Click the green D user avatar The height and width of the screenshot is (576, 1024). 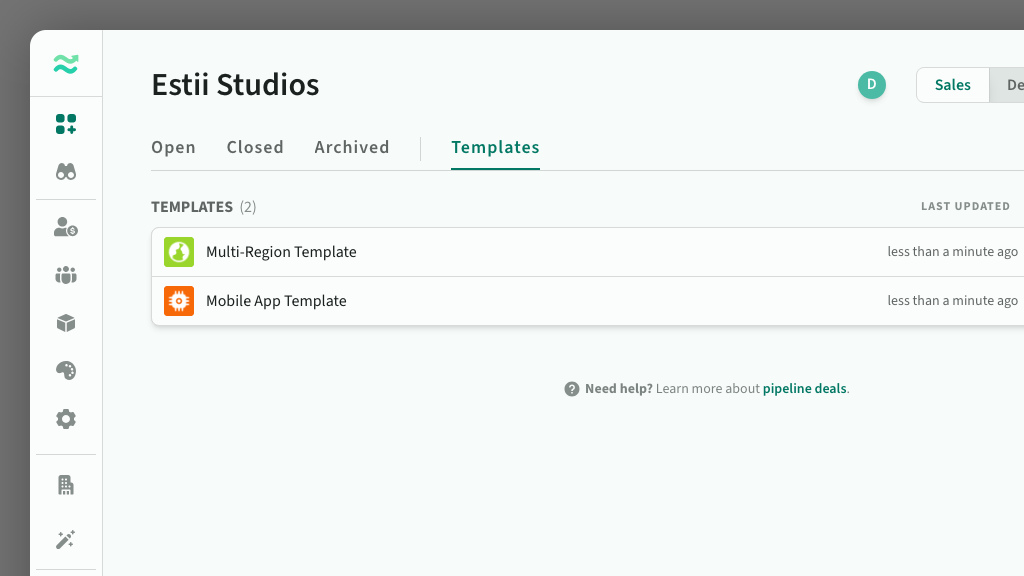pos(871,85)
